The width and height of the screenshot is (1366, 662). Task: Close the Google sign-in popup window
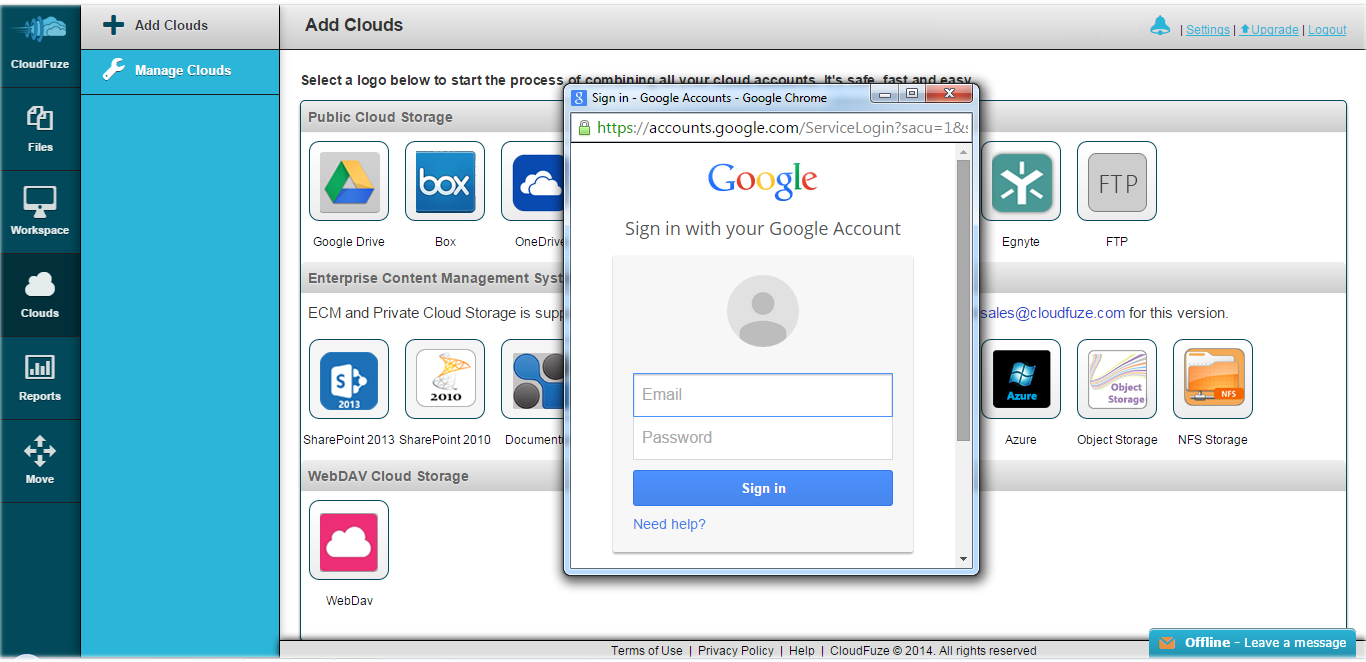[x=949, y=93]
